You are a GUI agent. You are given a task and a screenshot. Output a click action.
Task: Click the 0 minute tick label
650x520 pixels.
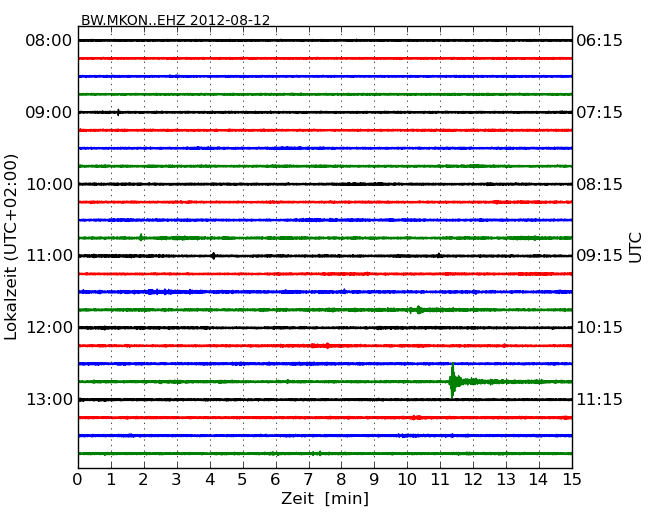click(78, 480)
